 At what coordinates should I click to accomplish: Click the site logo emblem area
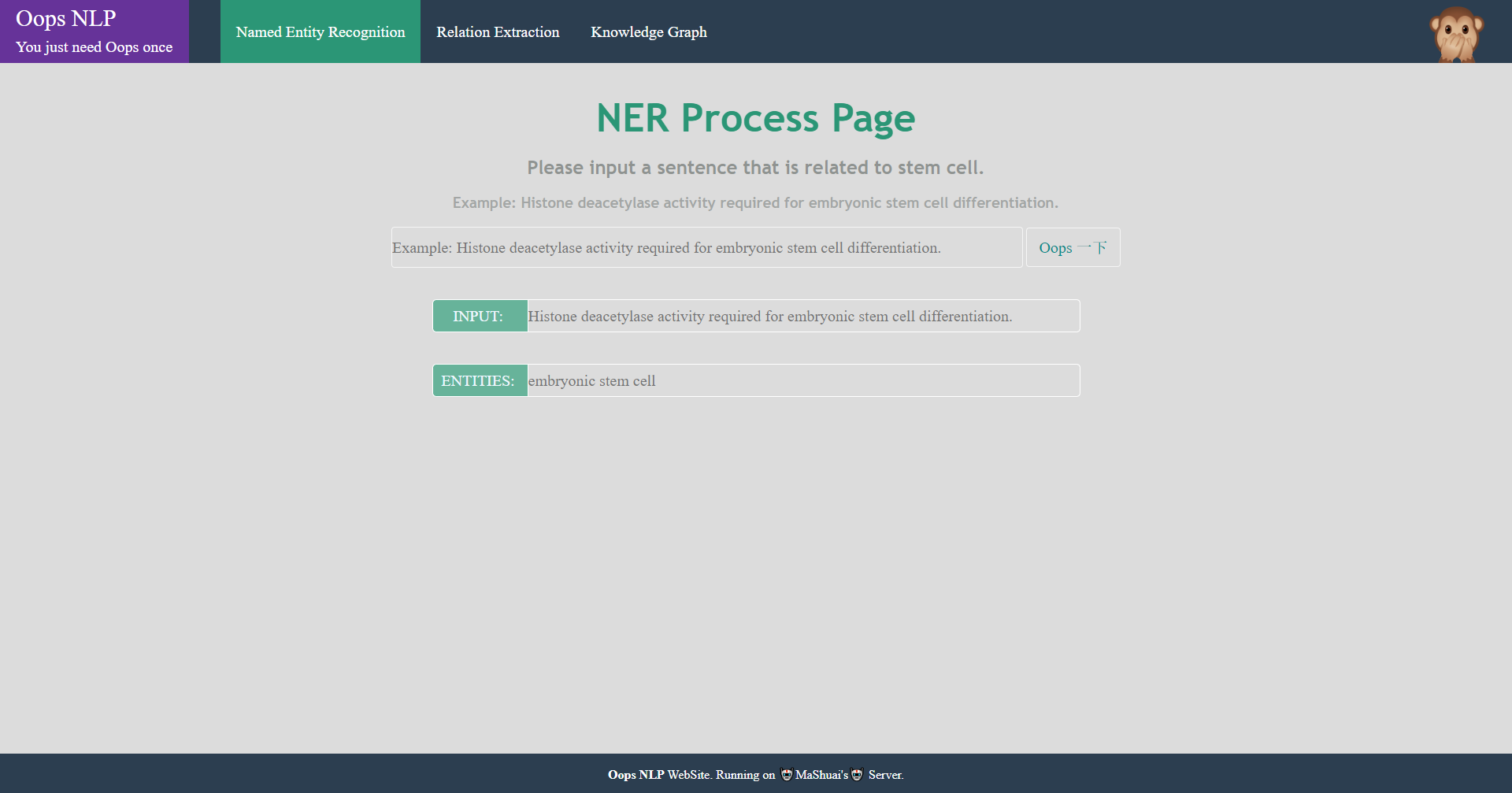[x=94, y=31]
